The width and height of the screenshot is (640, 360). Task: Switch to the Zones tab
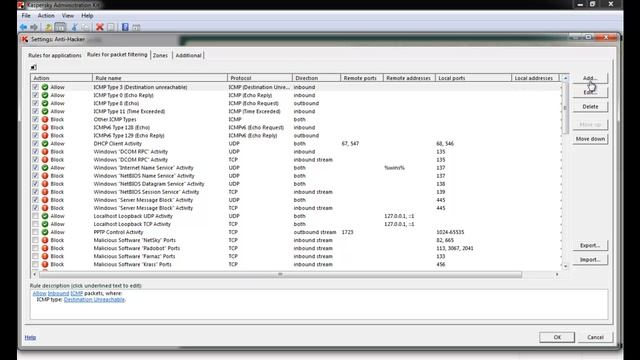pyautogui.click(x=160, y=55)
